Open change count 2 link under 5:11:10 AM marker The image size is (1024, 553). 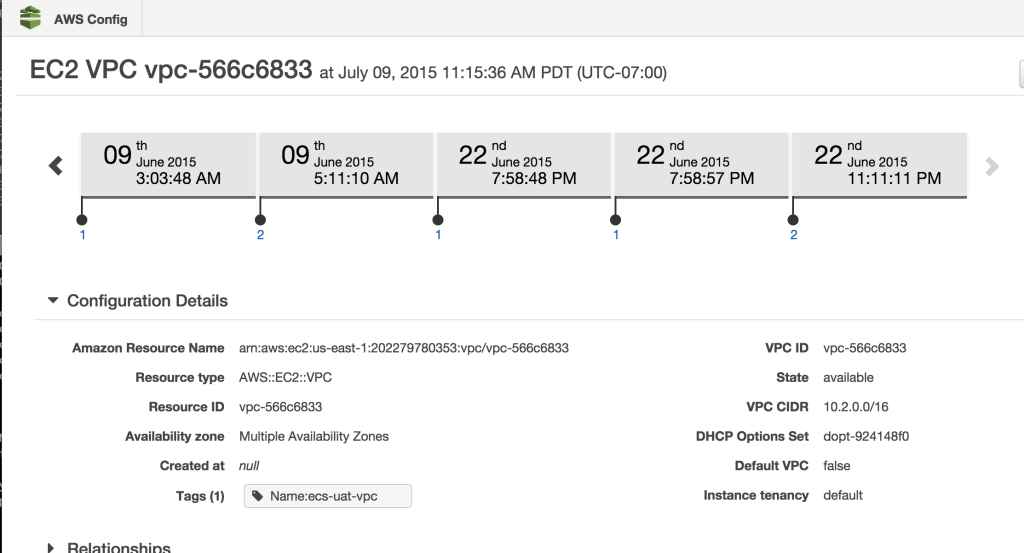pos(261,235)
